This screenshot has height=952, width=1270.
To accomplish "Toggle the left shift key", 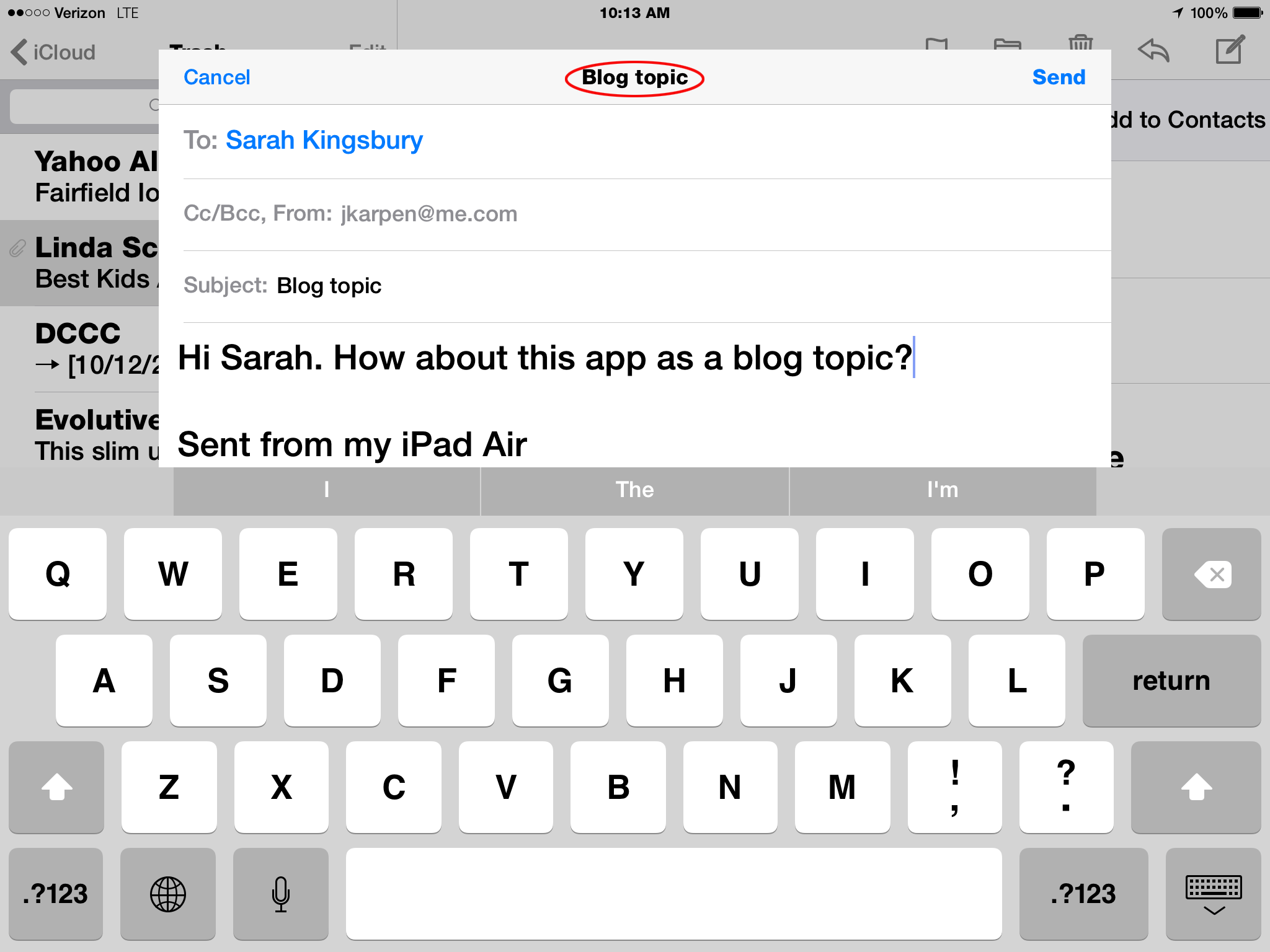I will coord(56,787).
